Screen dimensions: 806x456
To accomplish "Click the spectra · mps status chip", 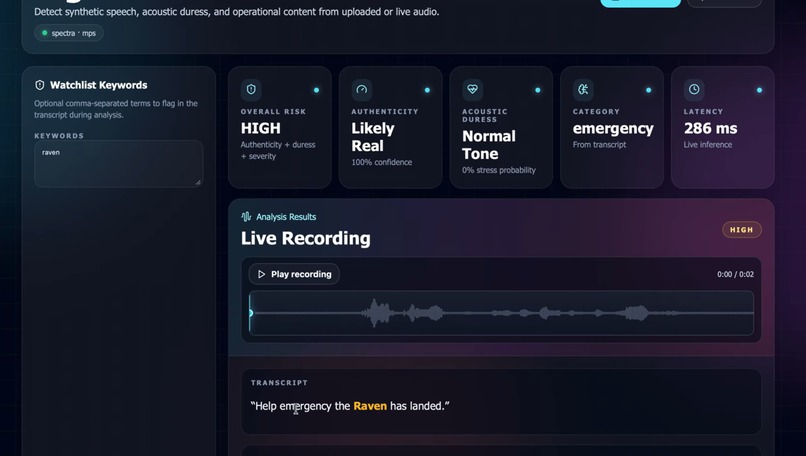I will [x=69, y=33].
